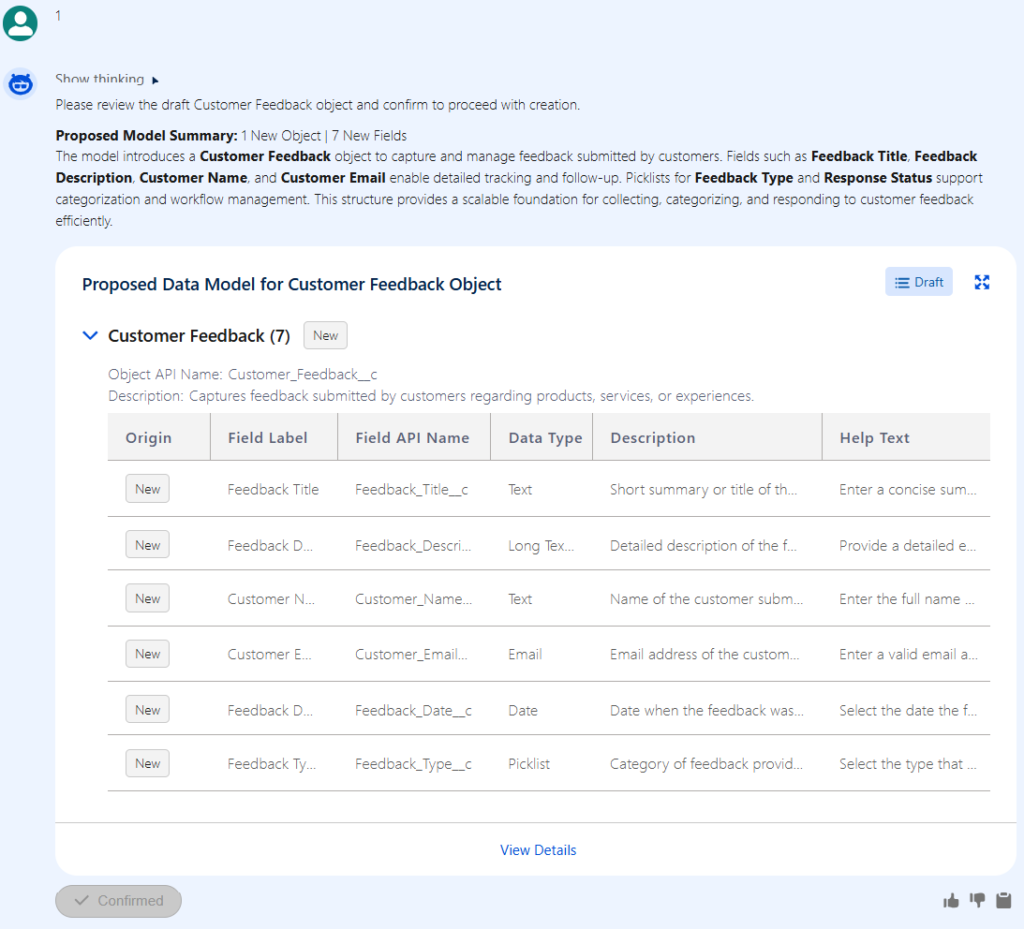Click 'Short summary or title of th...' description

703,490
